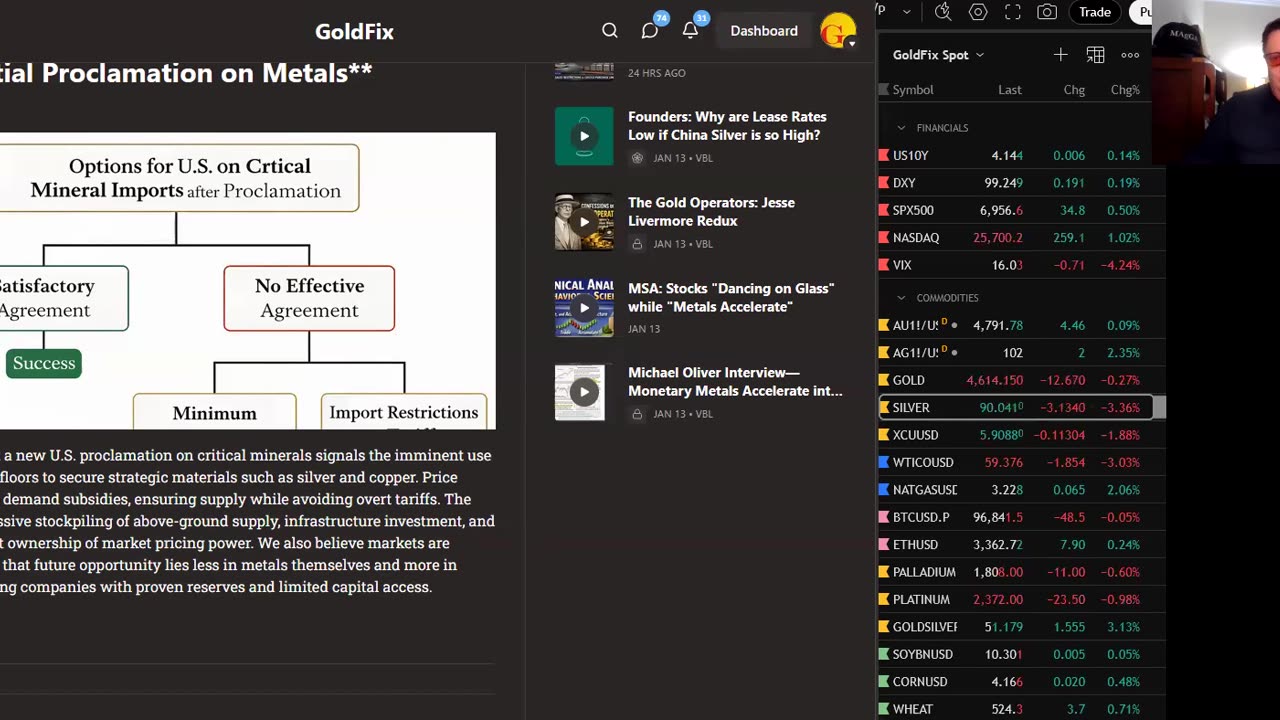Collapse the COMMODITIES section
Viewport: 1280px width, 720px height.
tap(901, 298)
